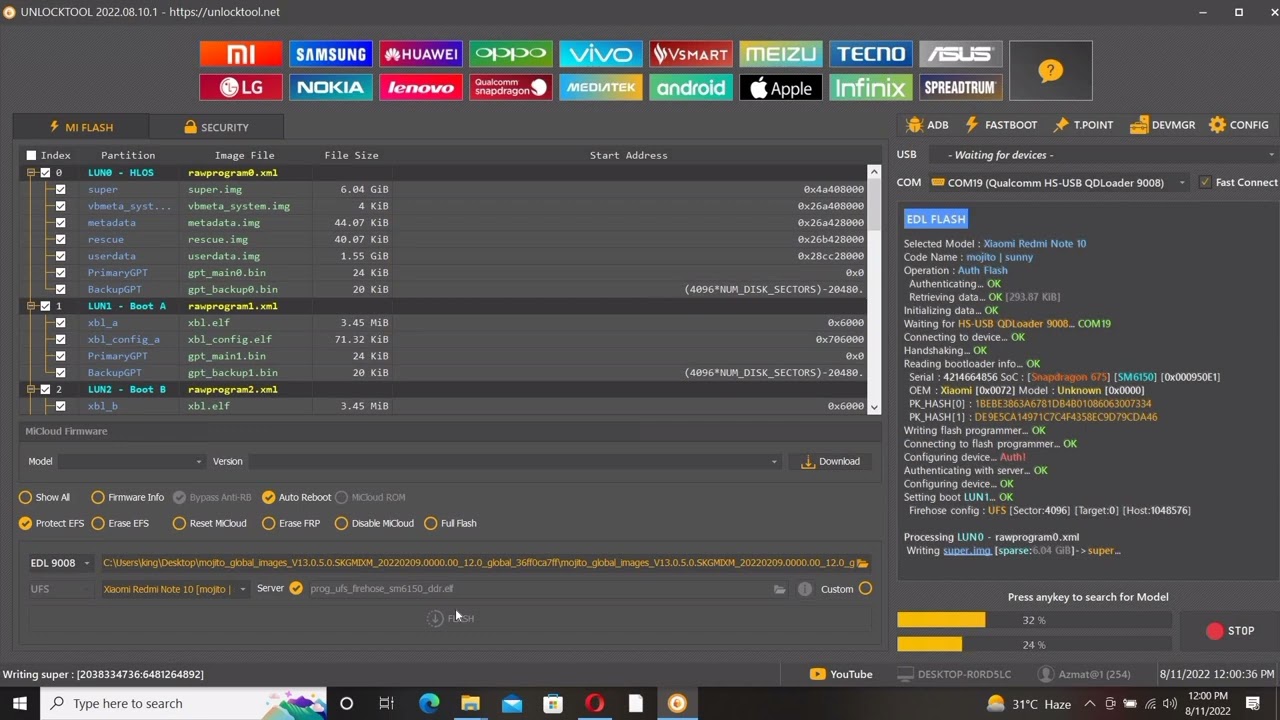Uncheck the xbl_a partition checkbox

[x=61, y=323]
